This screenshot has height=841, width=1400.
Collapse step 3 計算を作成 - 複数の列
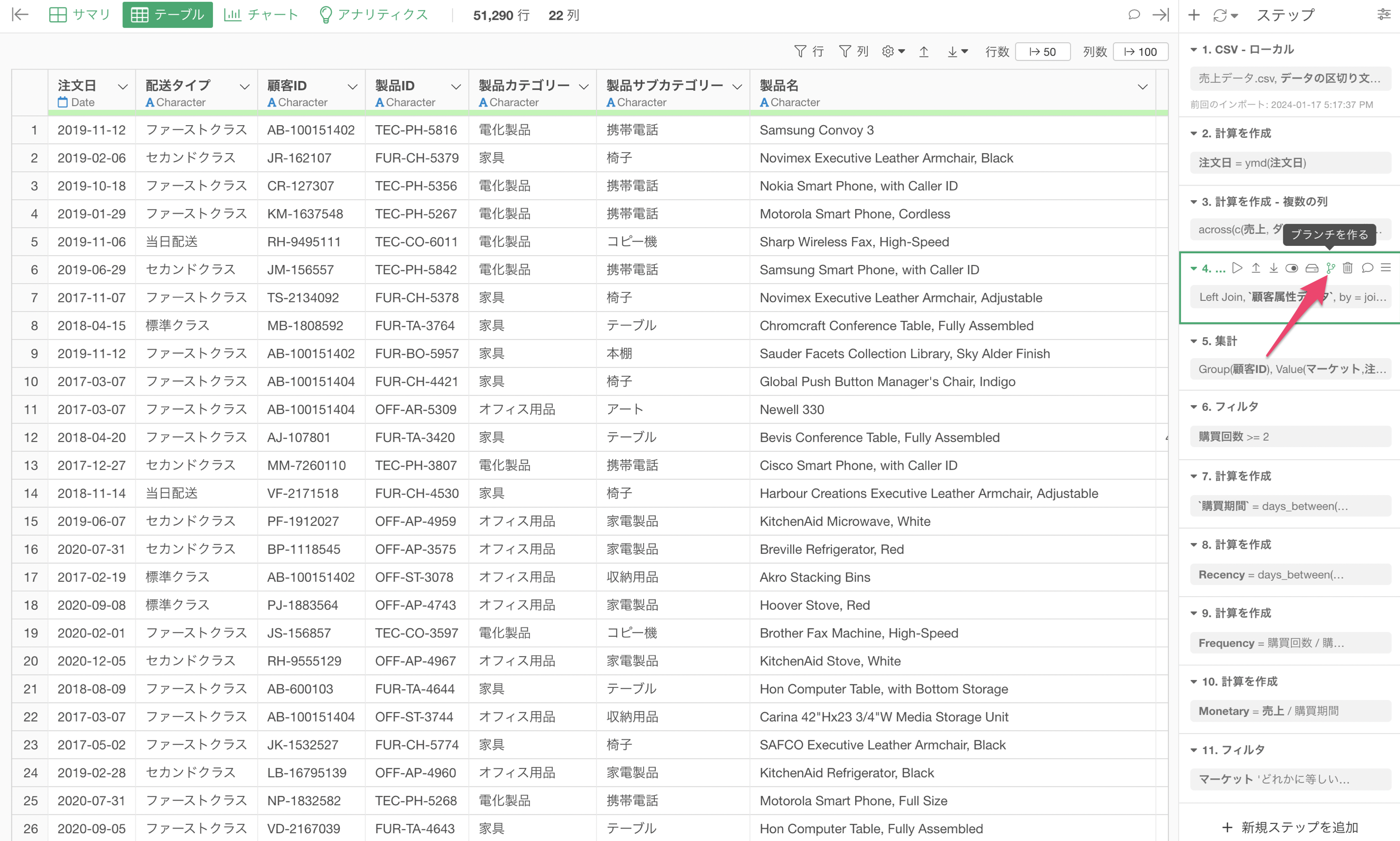click(x=1194, y=202)
